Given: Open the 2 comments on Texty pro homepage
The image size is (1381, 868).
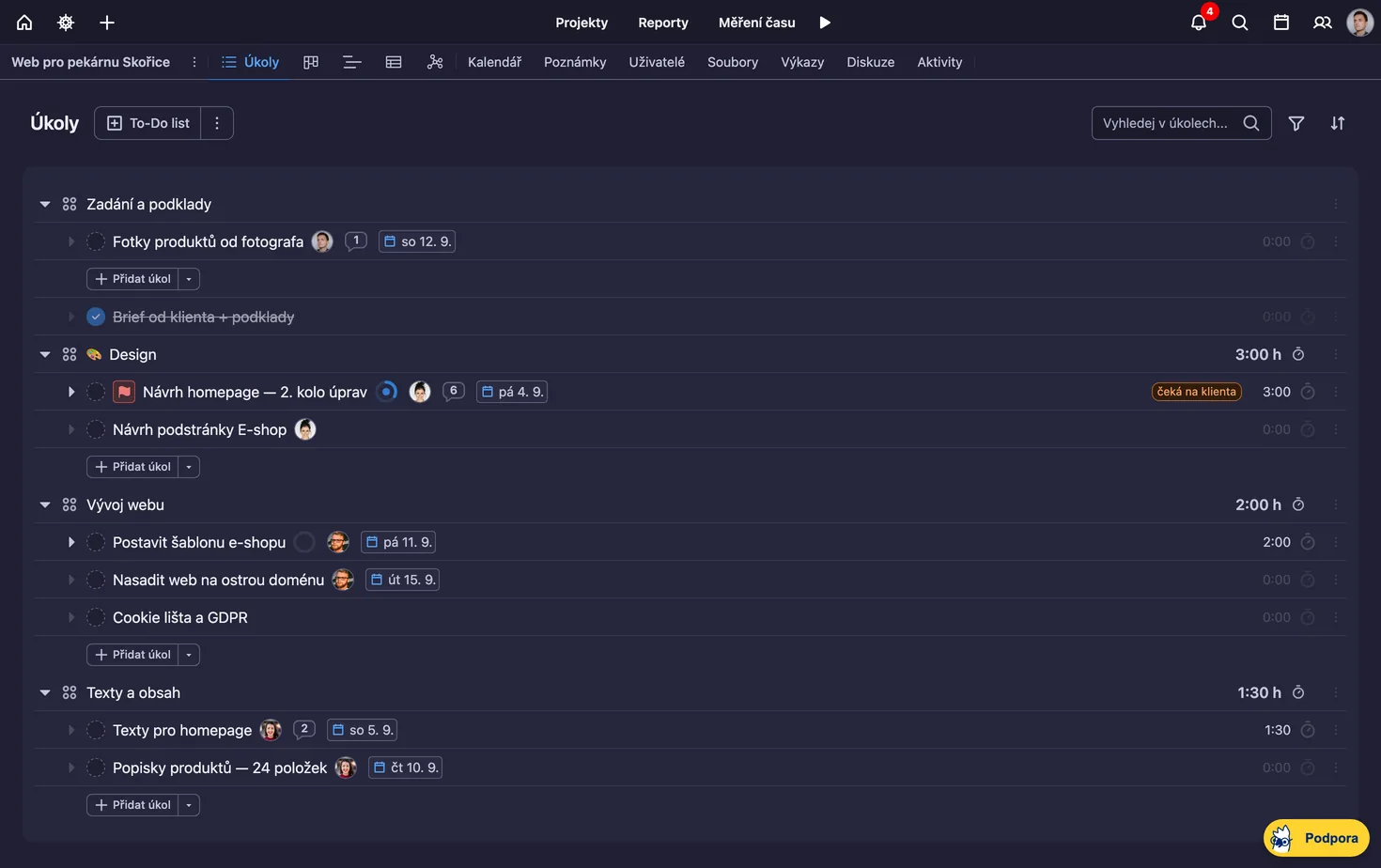Looking at the screenshot, I should [x=303, y=730].
